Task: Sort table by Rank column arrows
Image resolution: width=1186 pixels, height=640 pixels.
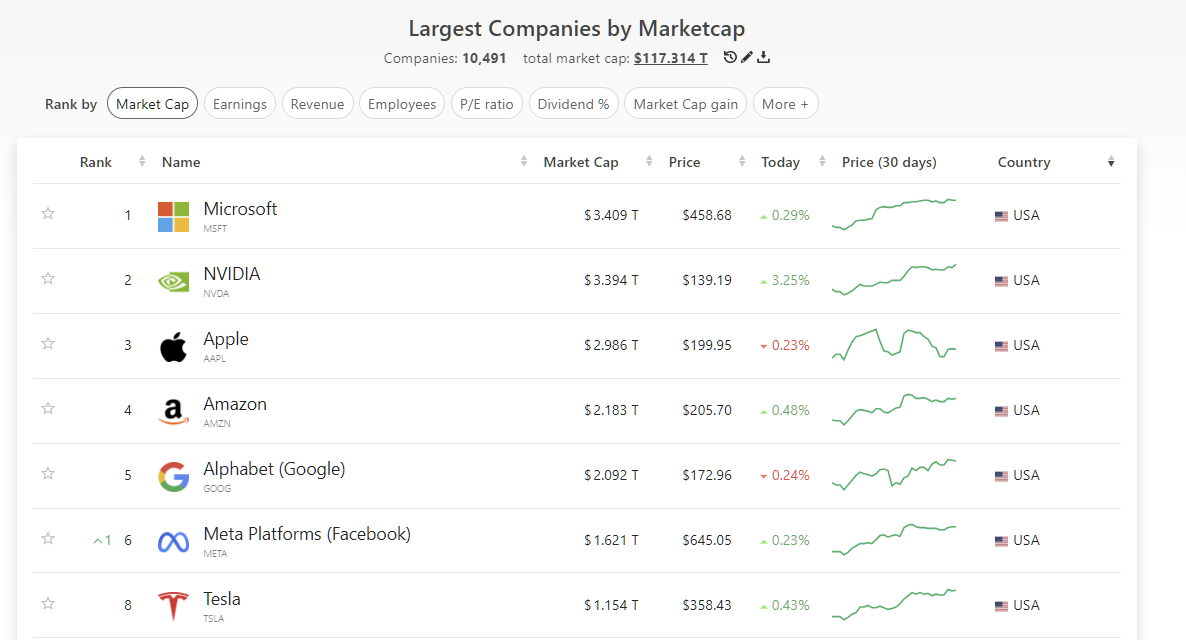Action: [x=141, y=161]
